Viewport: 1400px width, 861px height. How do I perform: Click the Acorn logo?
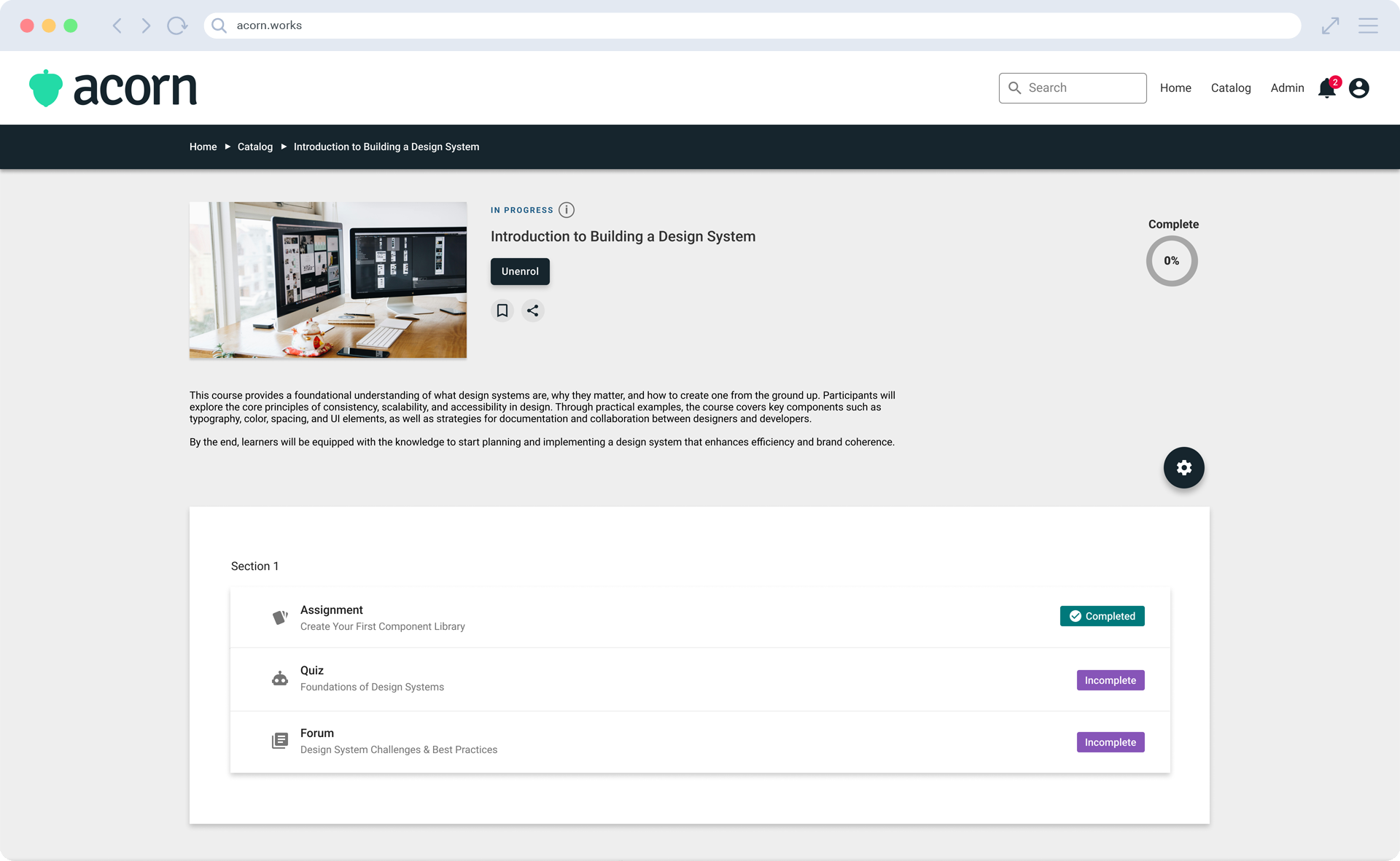point(113,88)
